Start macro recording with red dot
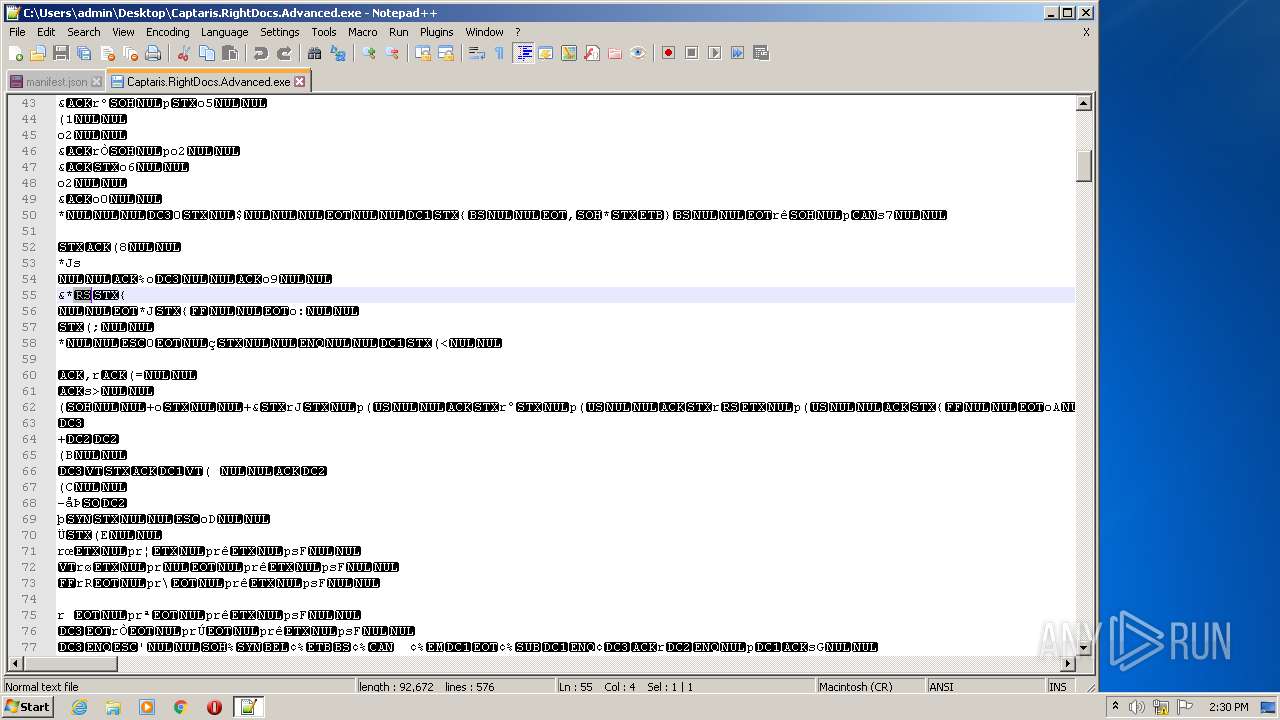Image resolution: width=1280 pixels, height=720 pixels. coord(668,53)
